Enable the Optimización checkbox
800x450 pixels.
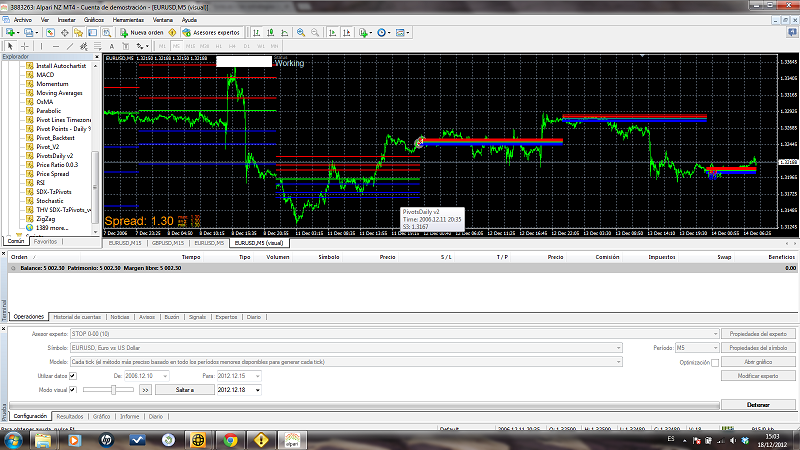coord(714,362)
